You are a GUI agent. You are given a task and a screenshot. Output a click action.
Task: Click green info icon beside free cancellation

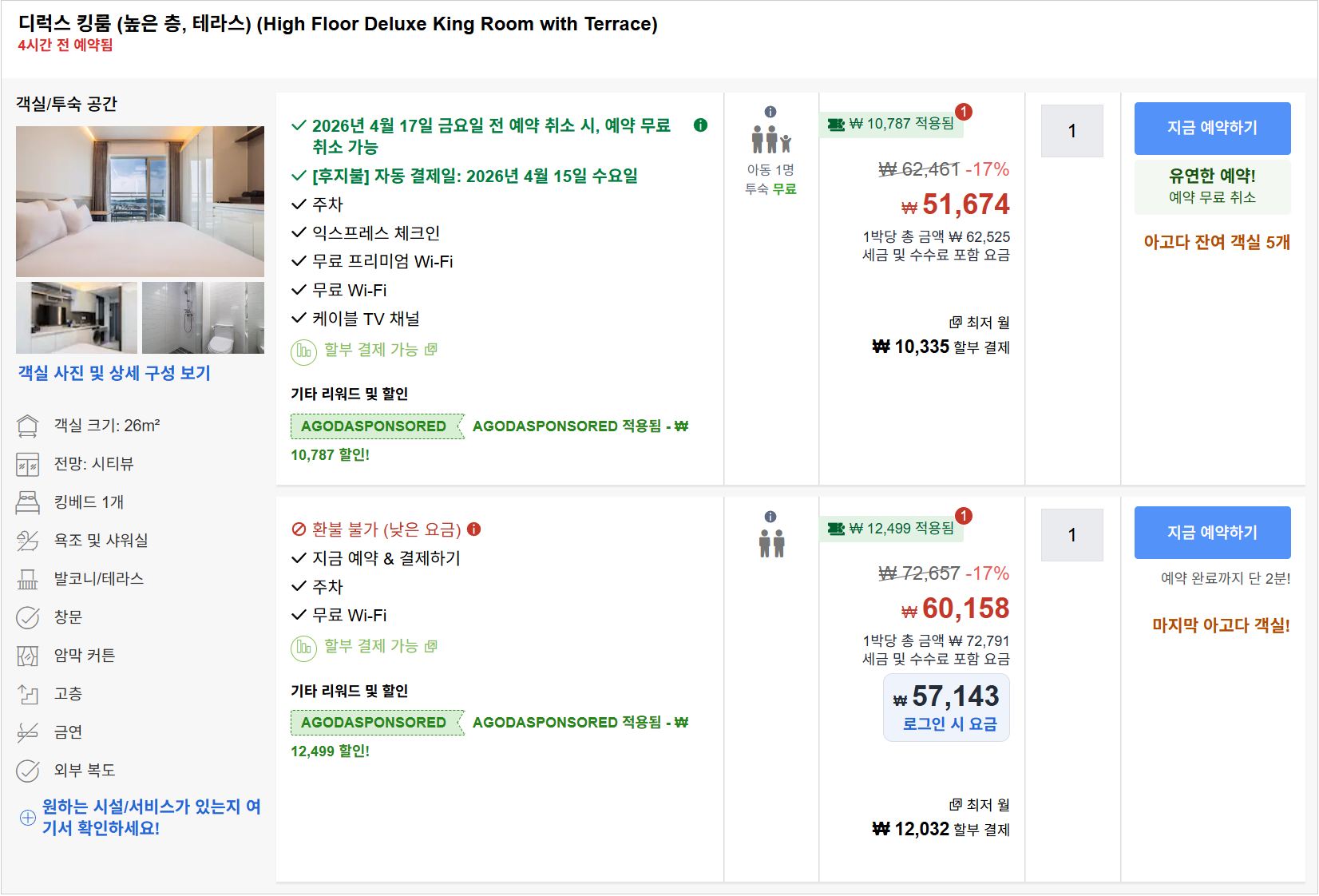coord(700,125)
